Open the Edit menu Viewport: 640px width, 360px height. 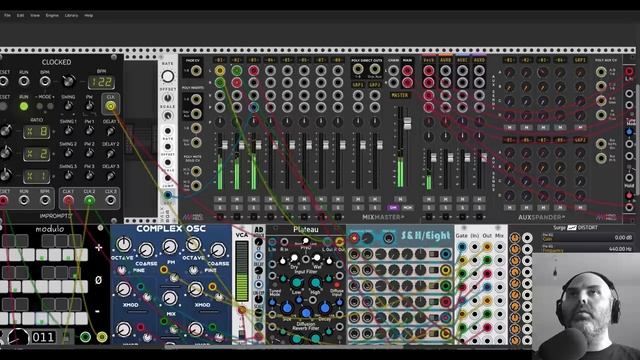click(20, 15)
